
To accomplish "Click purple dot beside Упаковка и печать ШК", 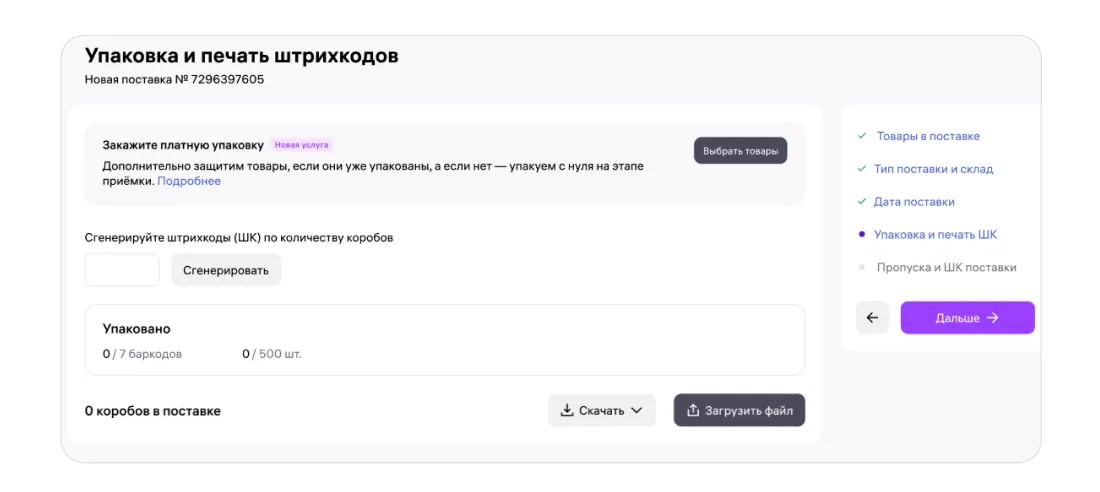I will click(x=862, y=235).
